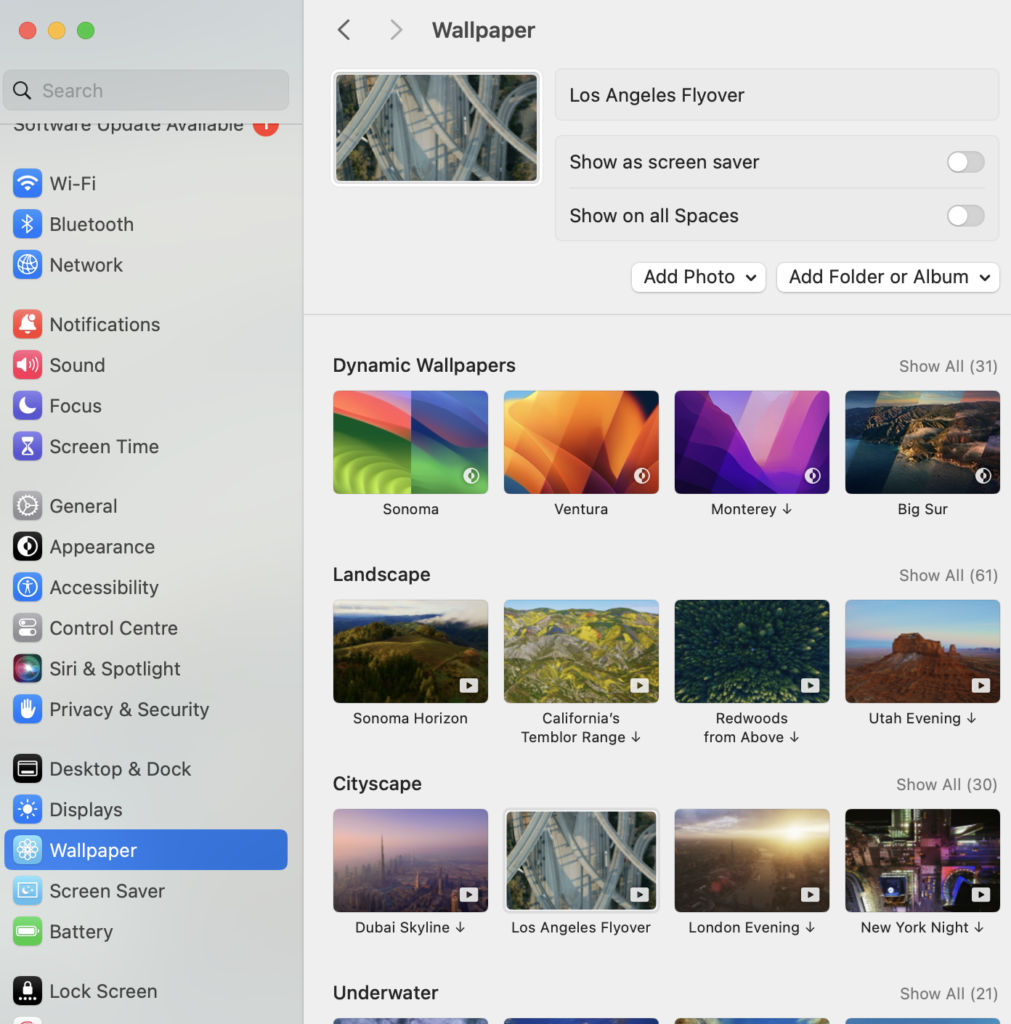The image size is (1011, 1024).
Task: Open the Notifications settings icon
Action: pos(27,324)
